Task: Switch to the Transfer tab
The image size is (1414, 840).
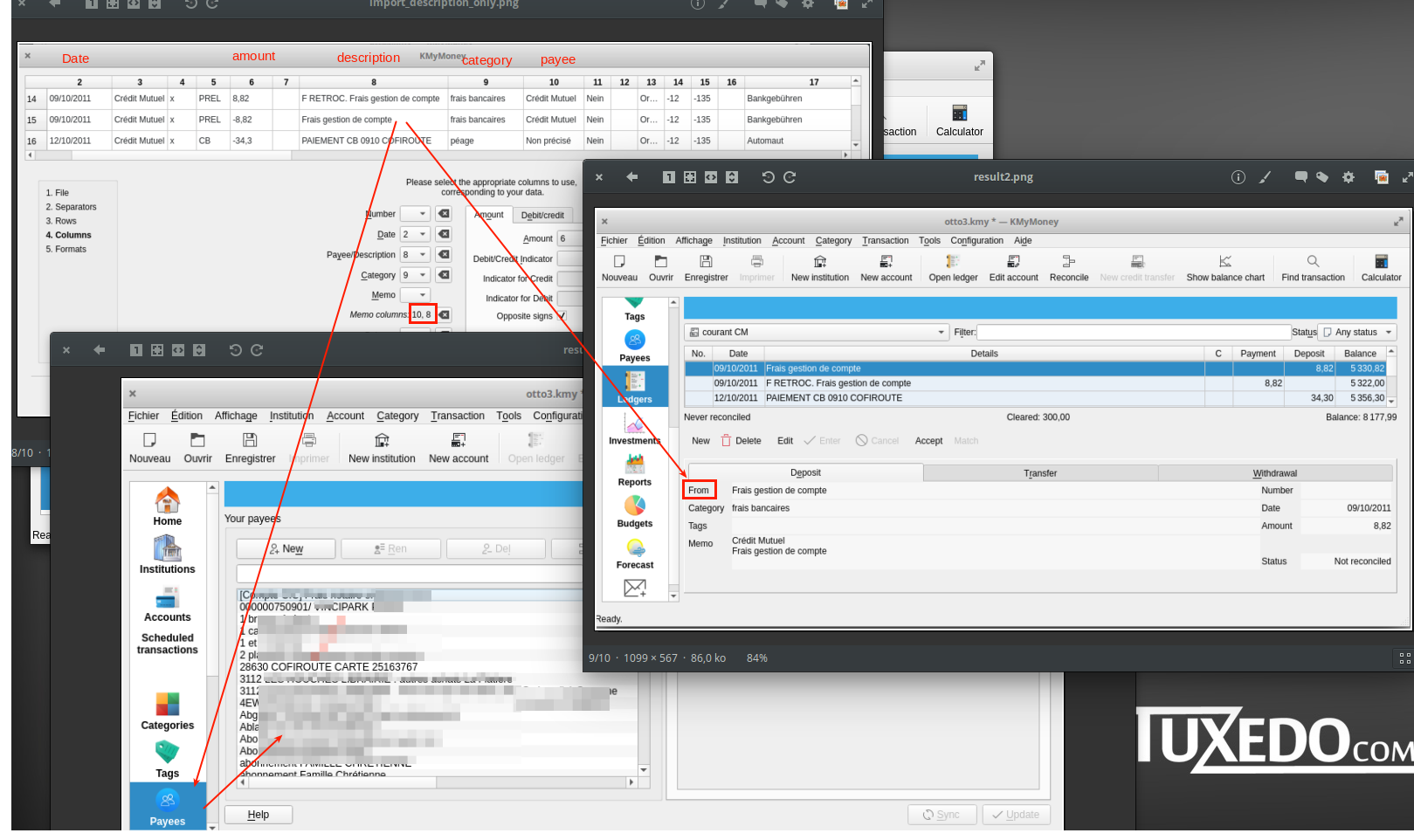Action: pos(1040,473)
